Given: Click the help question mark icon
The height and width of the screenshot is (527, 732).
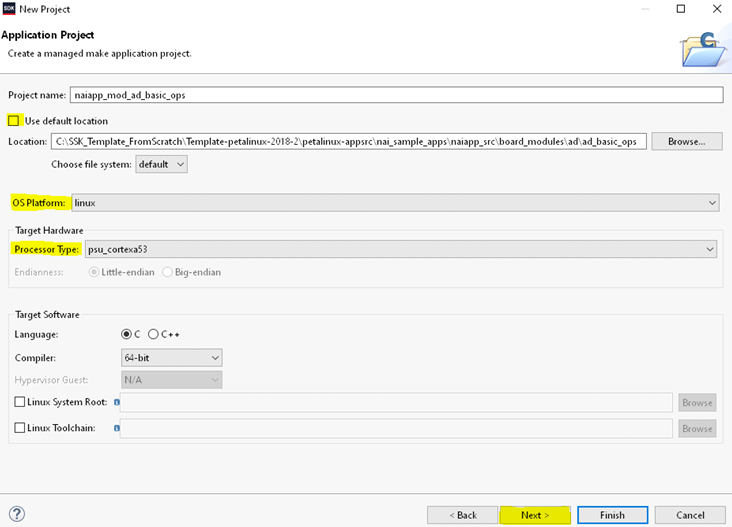Looking at the screenshot, I should point(16,515).
